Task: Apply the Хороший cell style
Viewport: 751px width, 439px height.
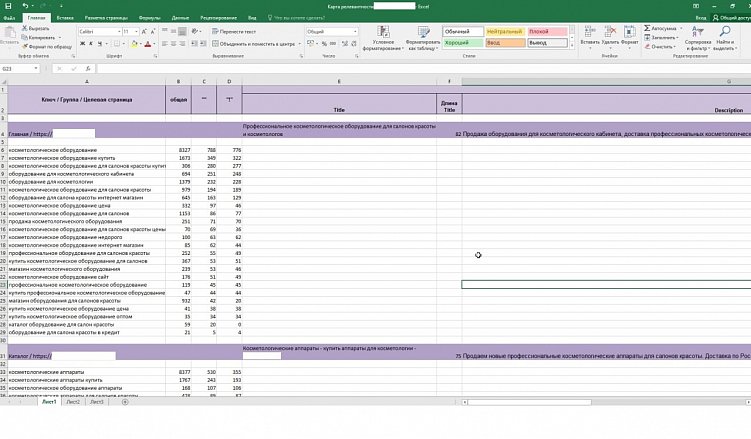Action: point(463,43)
